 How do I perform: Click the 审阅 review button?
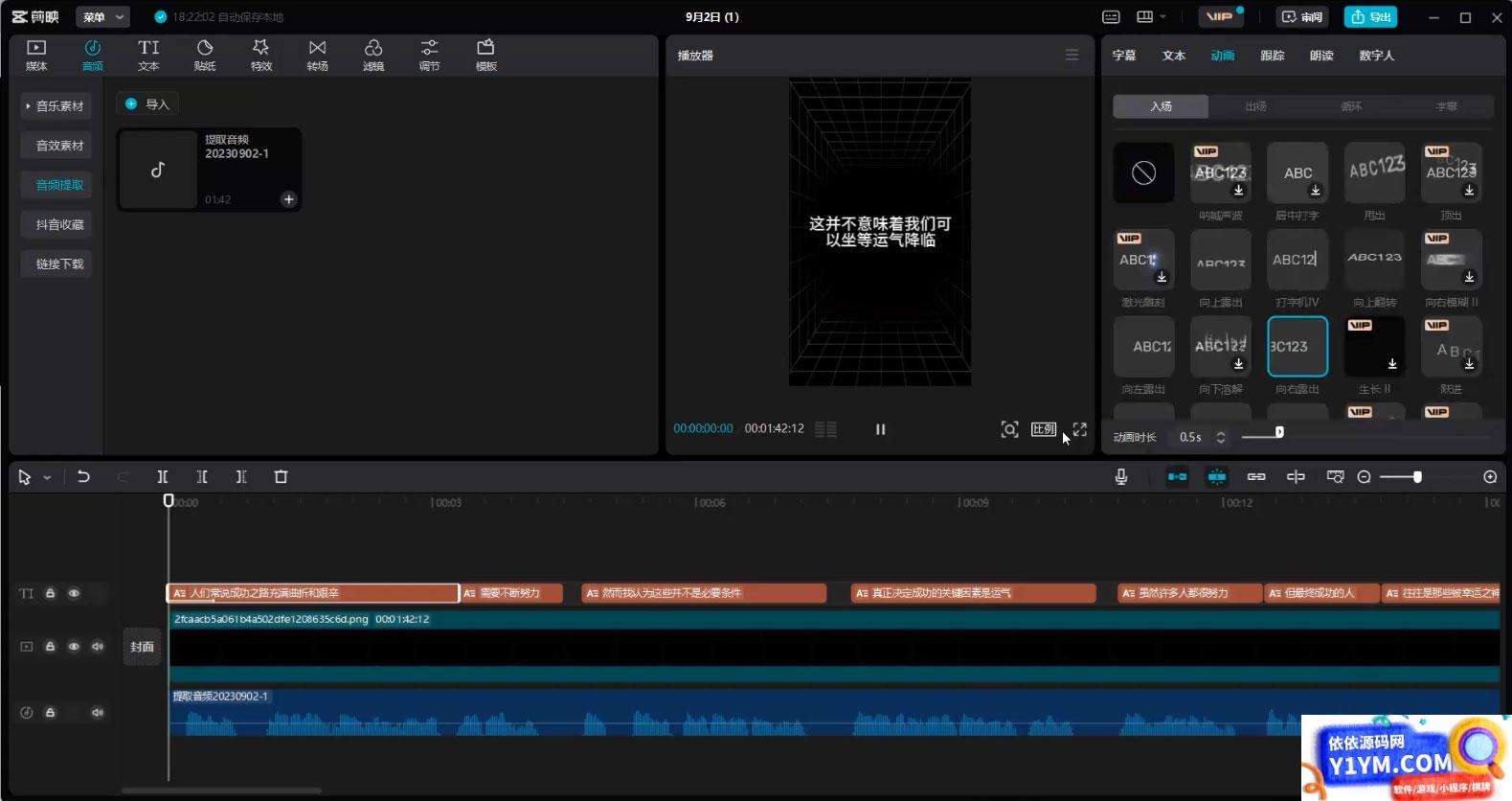click(x=1302, y=16)
